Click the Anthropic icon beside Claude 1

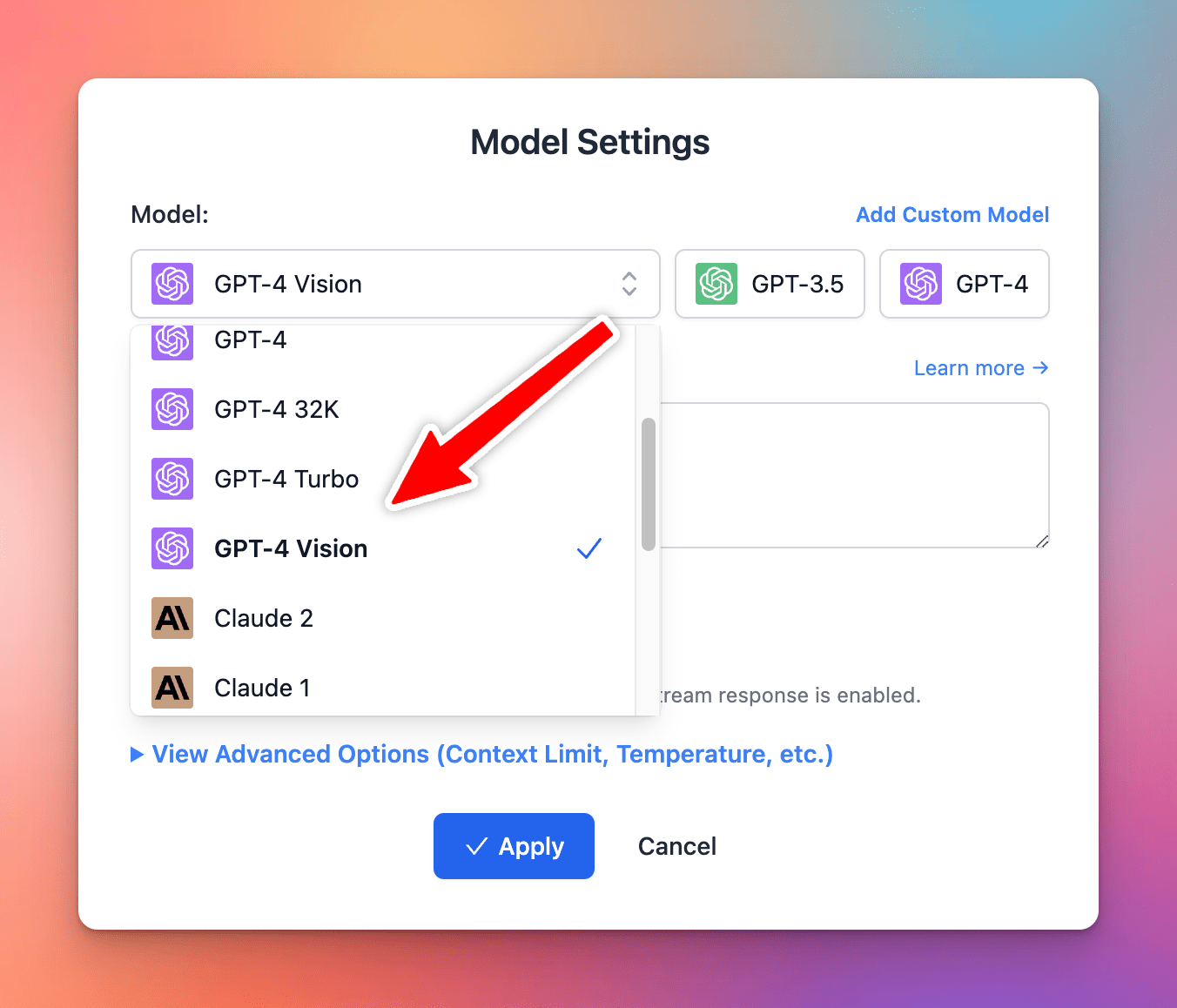click(x=172, y=688)
